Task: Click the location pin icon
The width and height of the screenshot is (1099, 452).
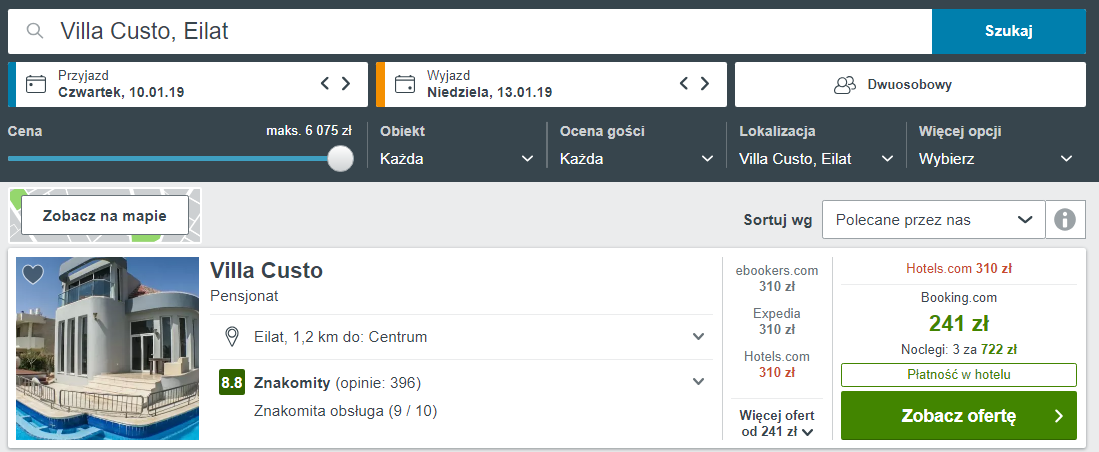Action: (x=231, y=337)
